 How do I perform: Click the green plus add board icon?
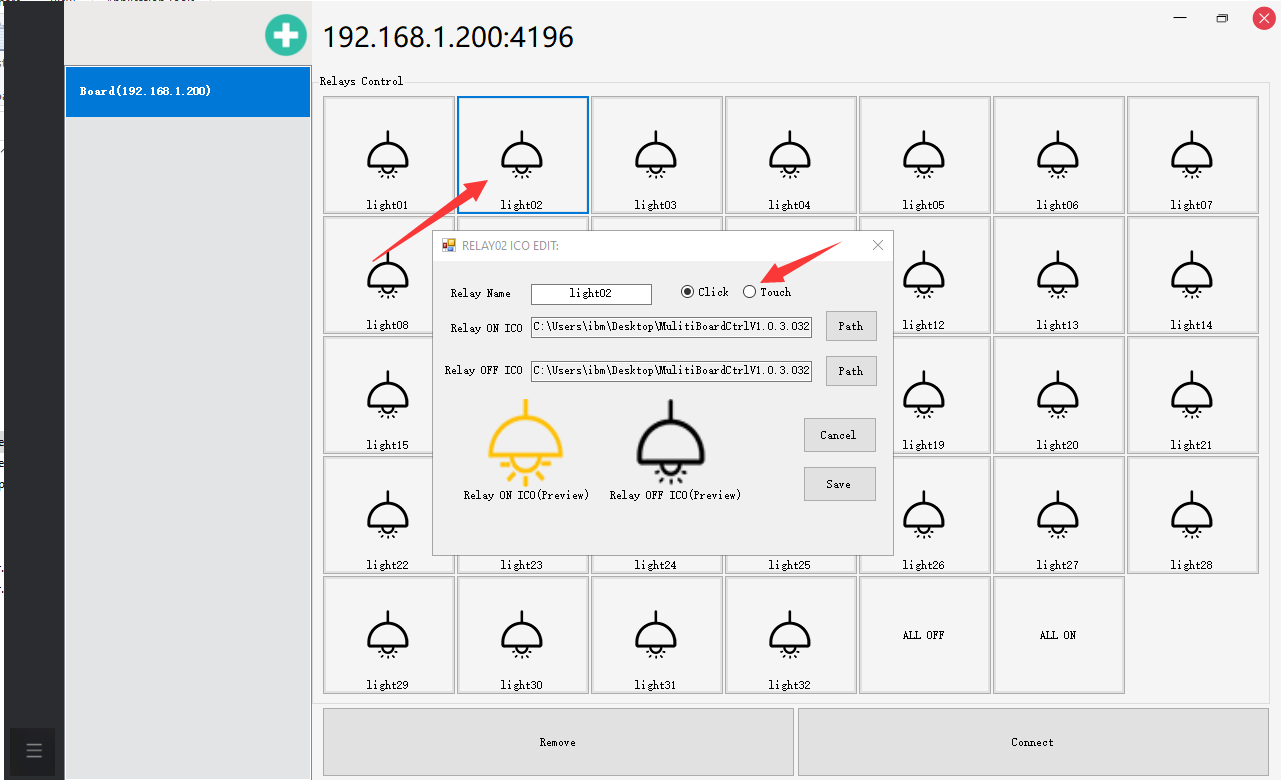pos(285,36)
